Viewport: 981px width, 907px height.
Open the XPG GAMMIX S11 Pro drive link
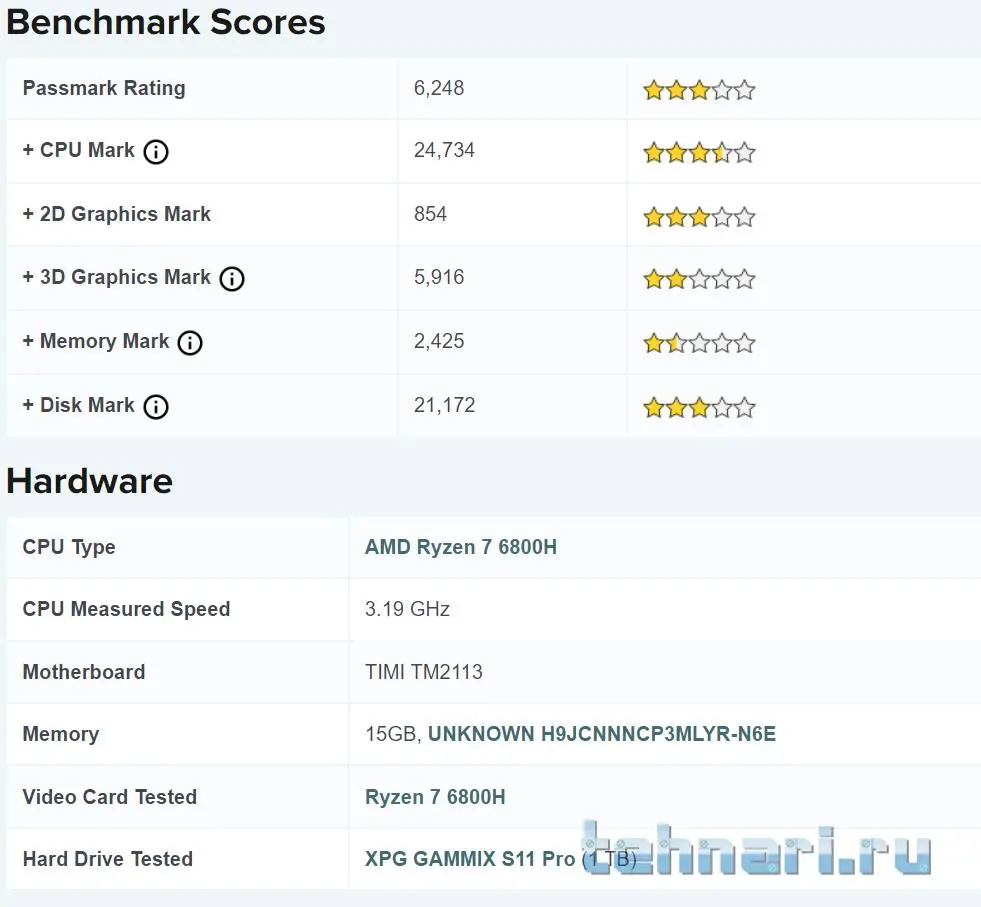pos(470,858)
